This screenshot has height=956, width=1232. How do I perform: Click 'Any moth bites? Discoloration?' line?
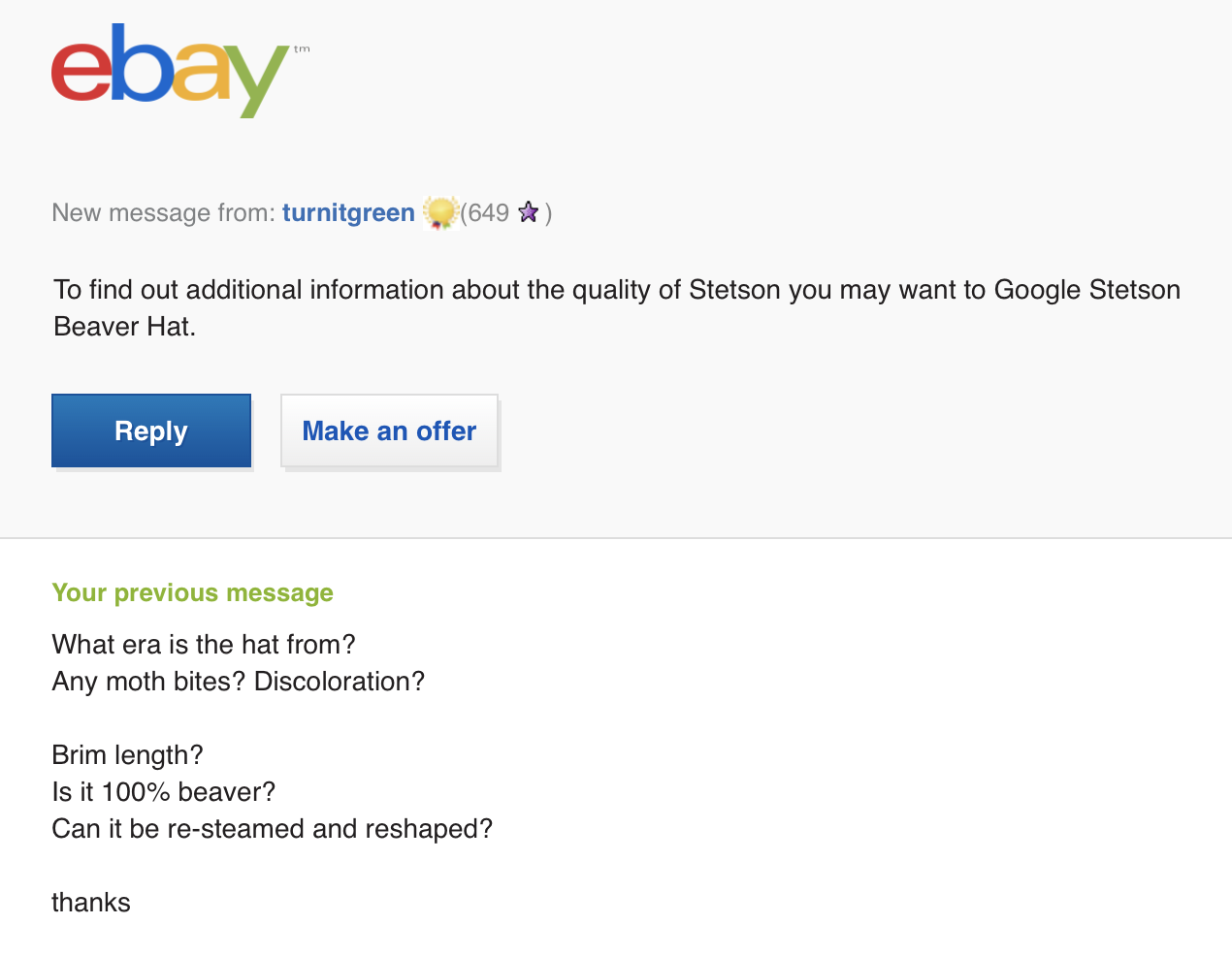[239, 682]
